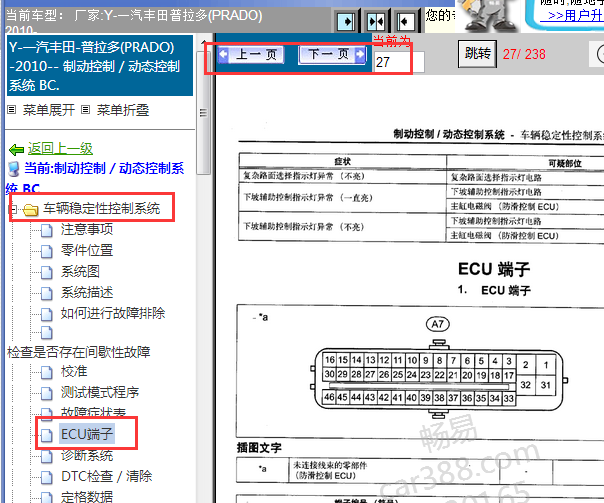Open the 如何进行故障排除 page
Viewport: 604px width, 503px height.
[x=113, y=313]
